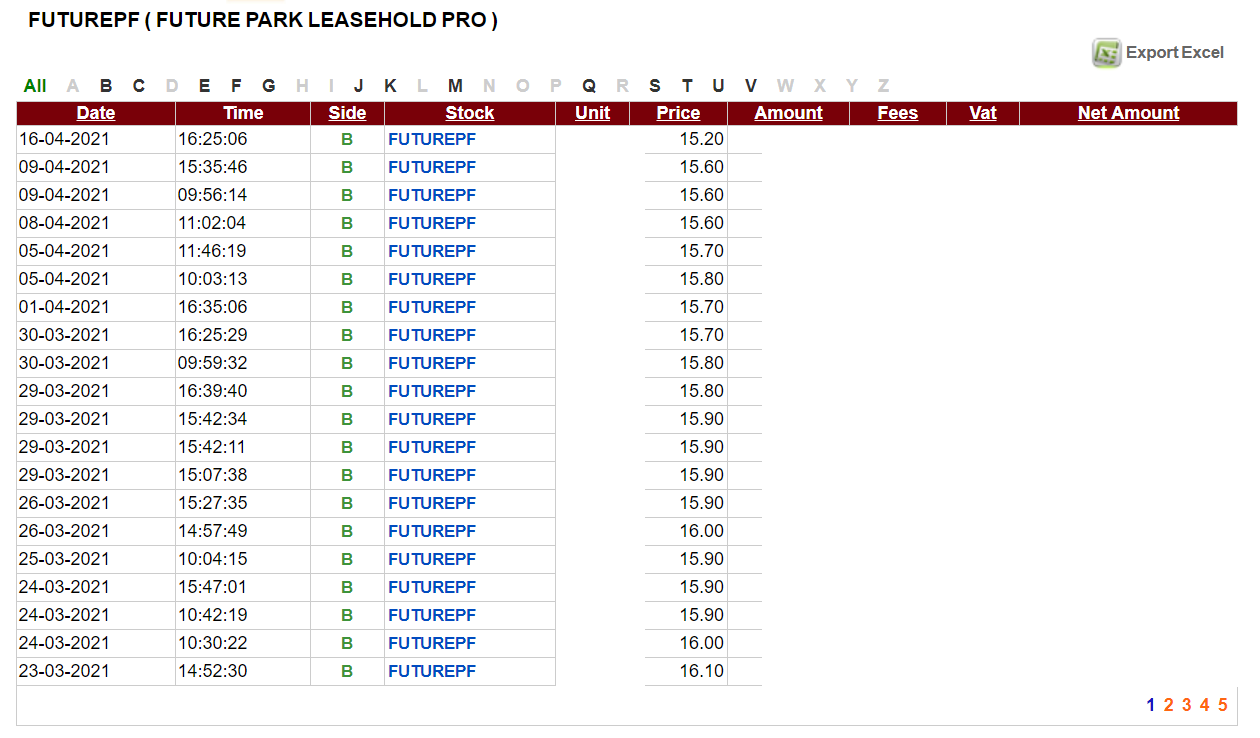Click the B side in 16:35:06 row
Image resolution: width=1260 pixels, height=738 pixels.
[347, 307]
